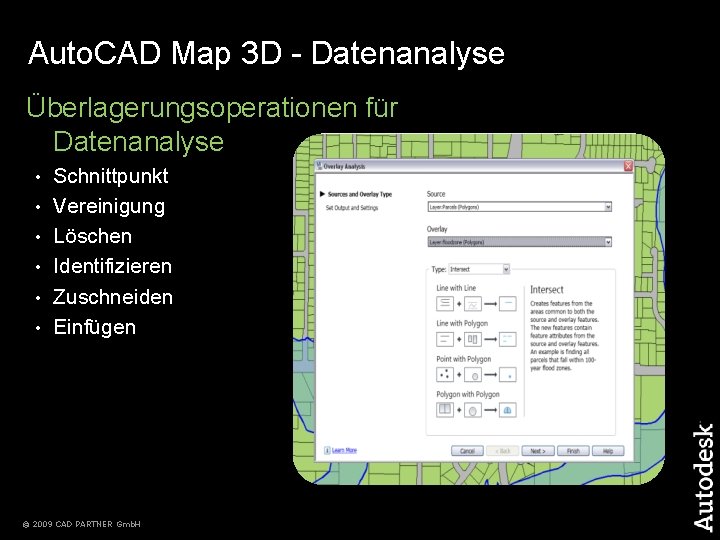The height and width of the screenshot is (540, 720).
Task: Click Point with Polygon result icon
Action: [507, 375]
